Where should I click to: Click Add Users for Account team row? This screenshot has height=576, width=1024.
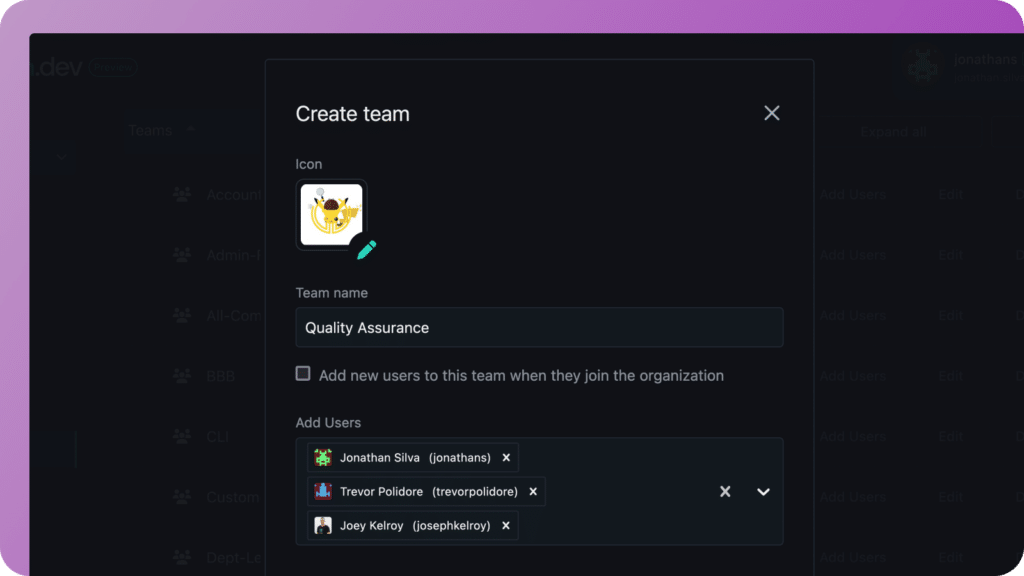[x=852, y=195]
